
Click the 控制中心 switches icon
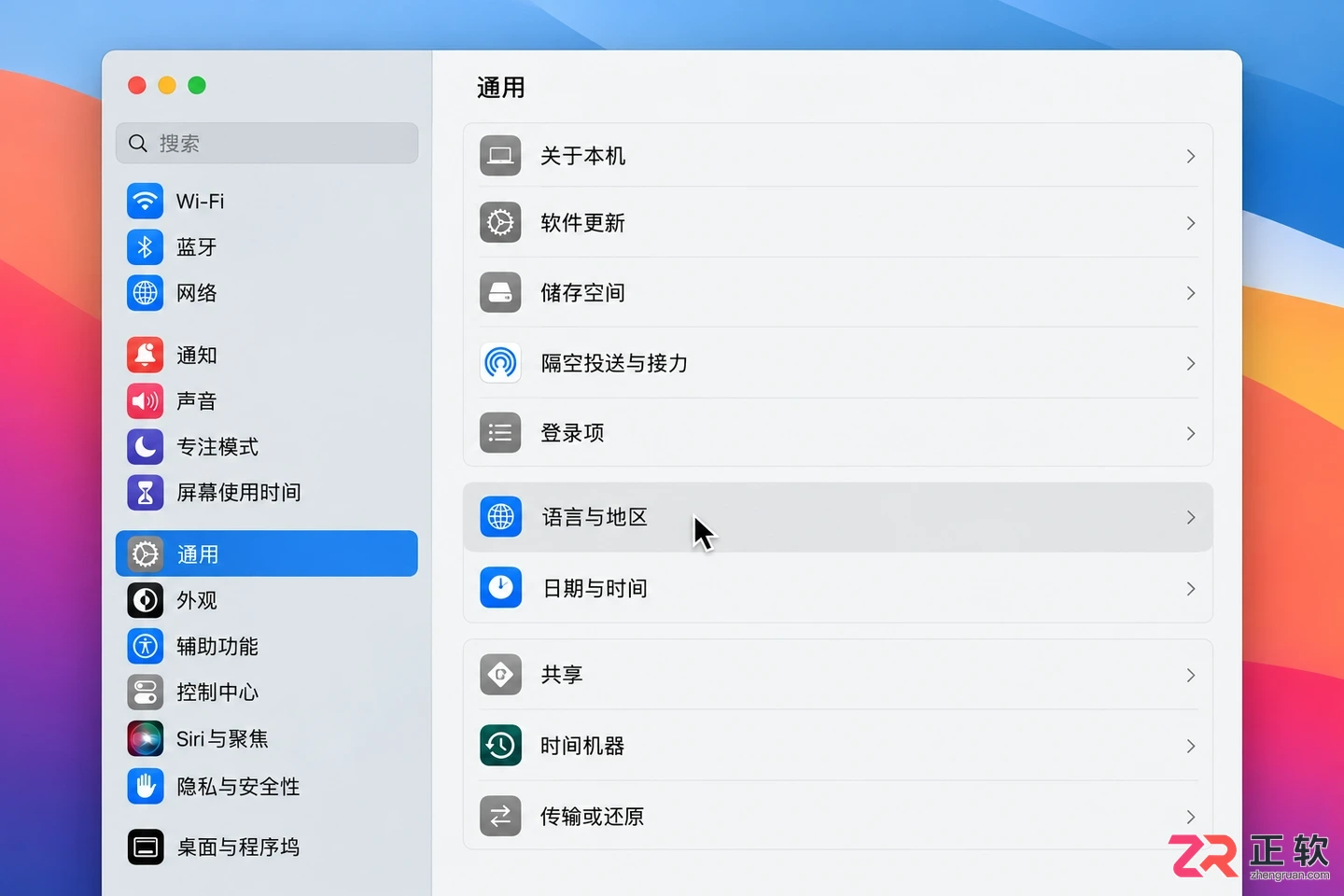pyautogui.click(x=145, y=693)
